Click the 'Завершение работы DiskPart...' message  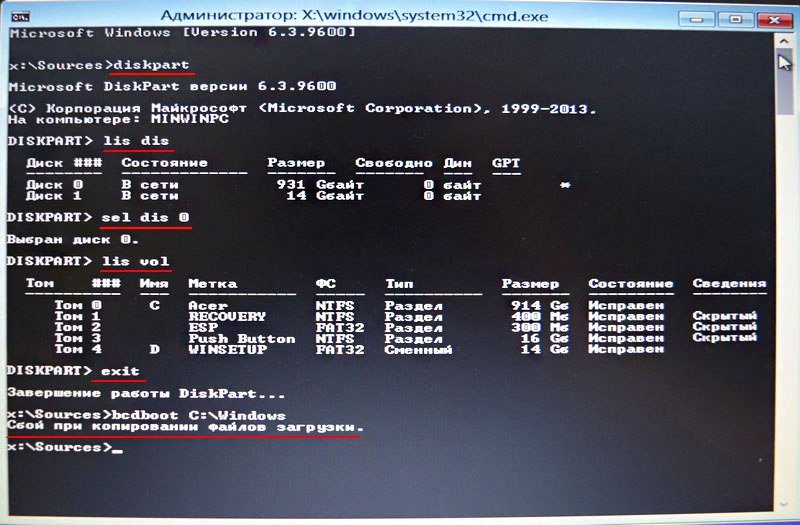point(146,393)
